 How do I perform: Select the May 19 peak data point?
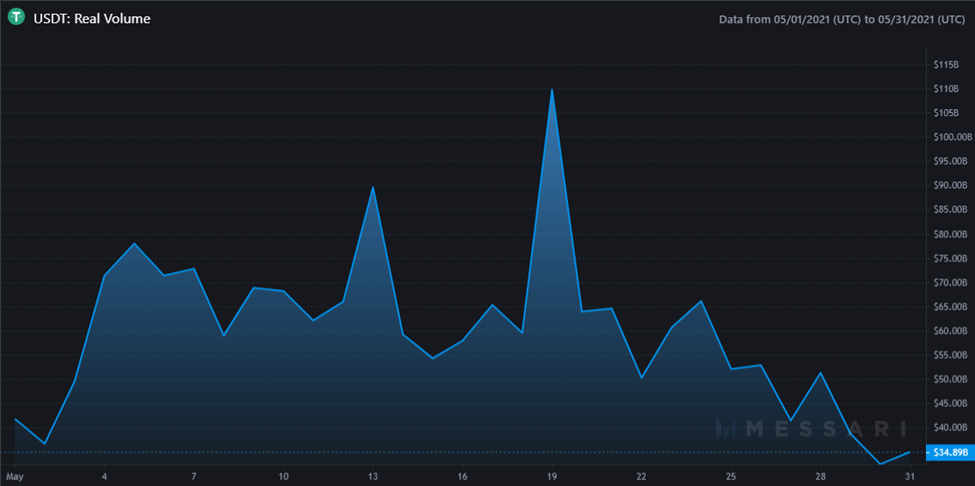click(x=552, y=89)
